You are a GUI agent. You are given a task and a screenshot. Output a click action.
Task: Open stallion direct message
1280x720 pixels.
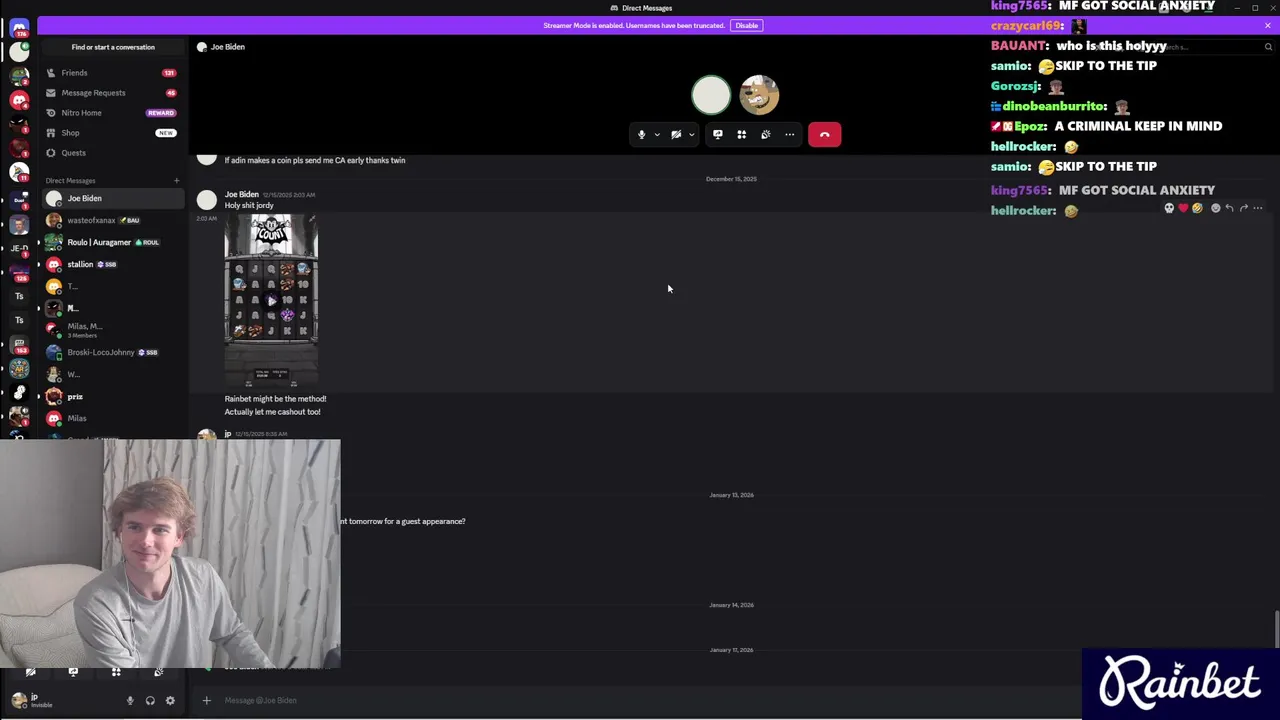point(112,264)
